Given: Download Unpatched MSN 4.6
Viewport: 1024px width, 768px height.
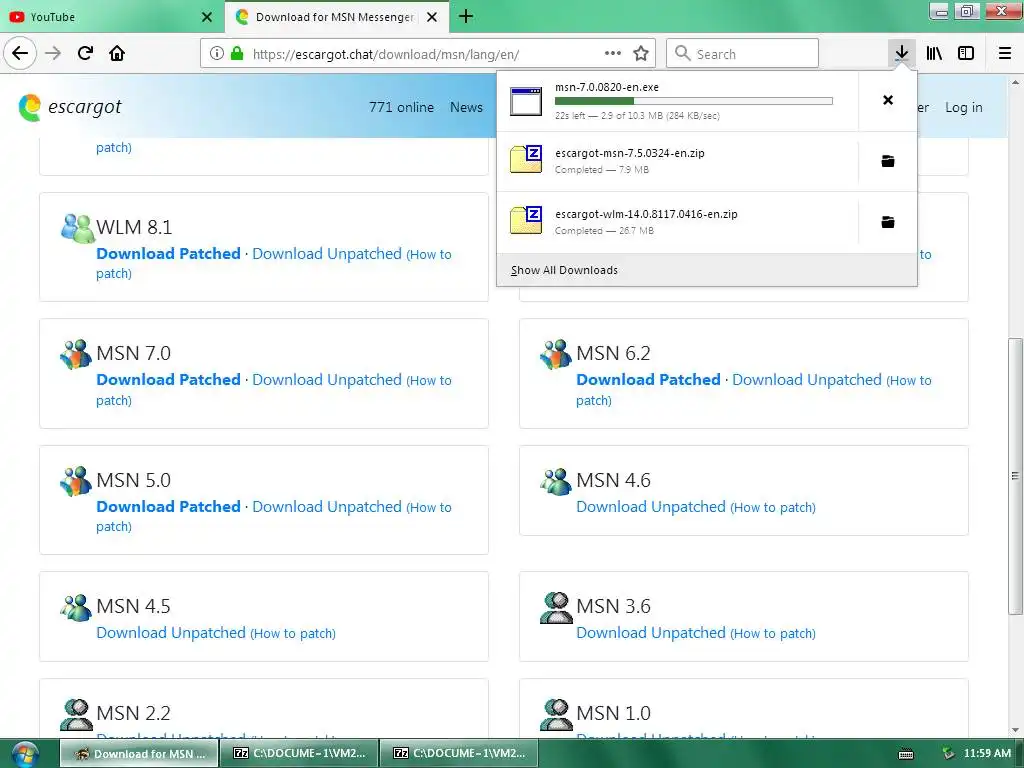Looking at the screenshot, I should 650,507.
